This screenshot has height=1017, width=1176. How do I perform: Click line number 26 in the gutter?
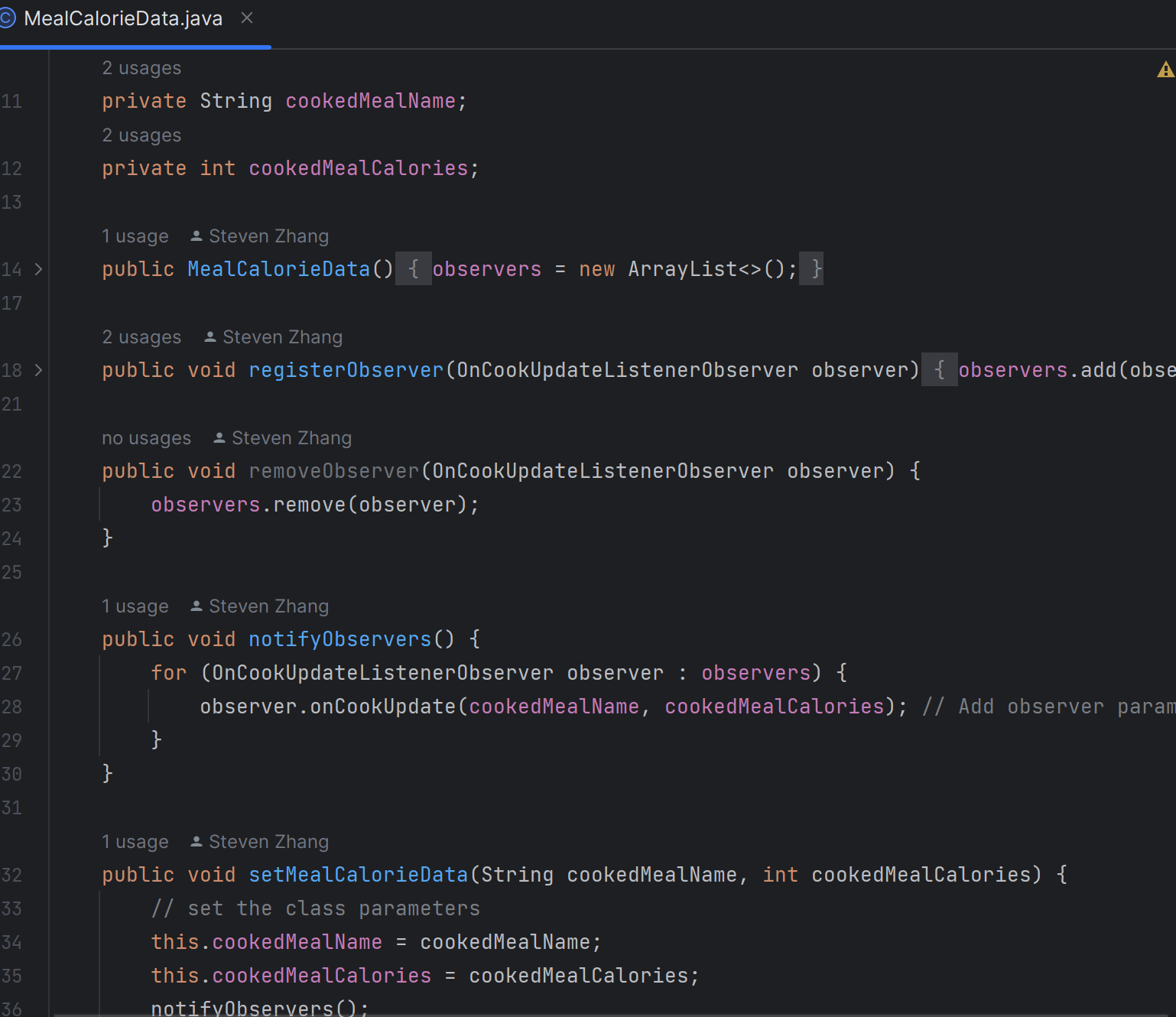[x=11, y=639]
